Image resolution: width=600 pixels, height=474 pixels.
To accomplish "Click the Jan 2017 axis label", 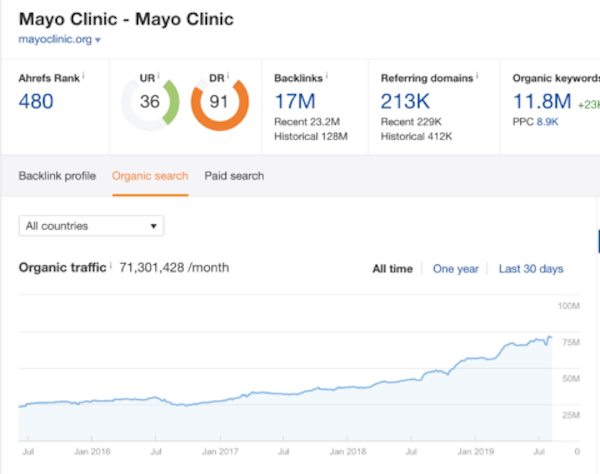I will pos(220,452).
